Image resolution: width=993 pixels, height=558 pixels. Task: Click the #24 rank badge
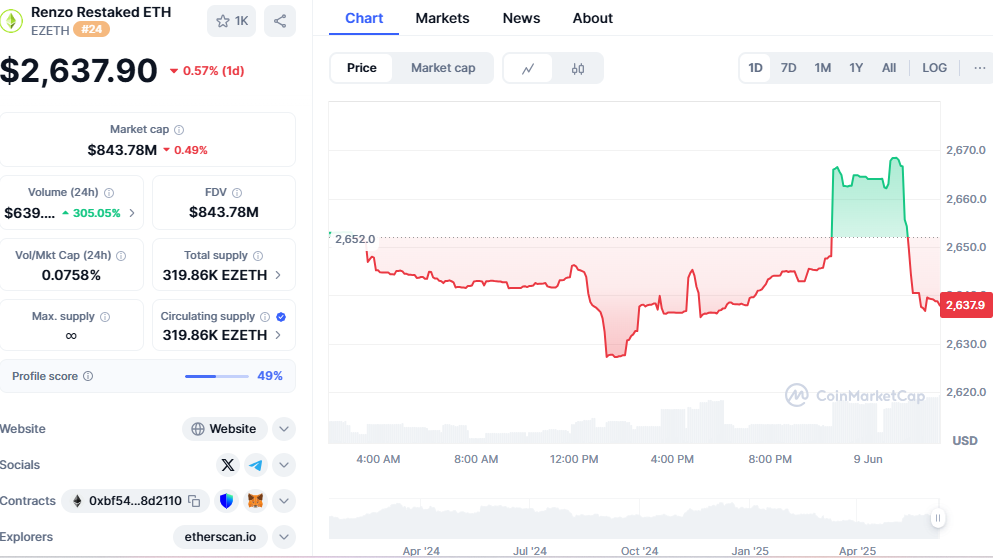(91, 29)
